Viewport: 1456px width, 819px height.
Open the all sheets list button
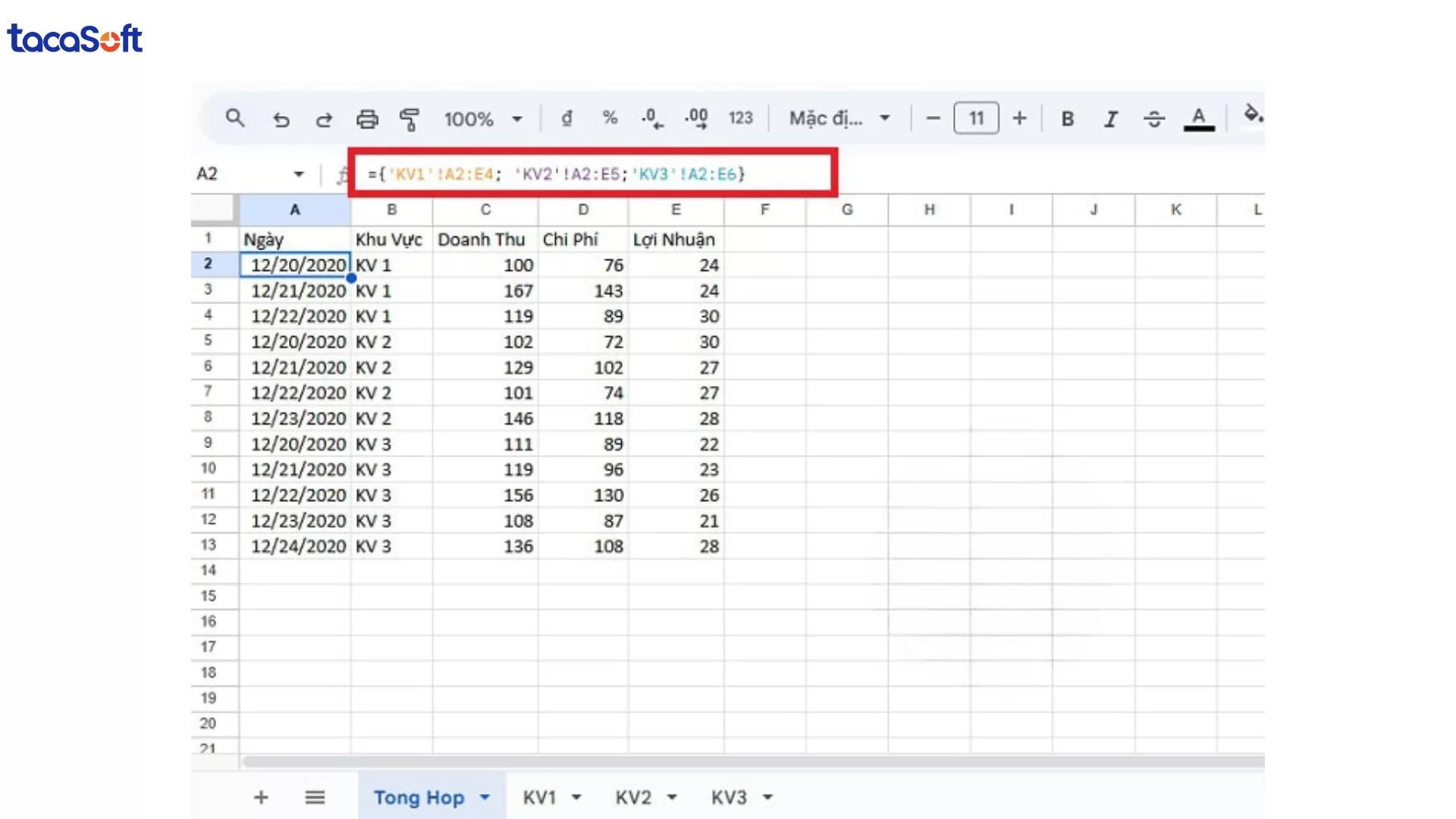(315, 797)
